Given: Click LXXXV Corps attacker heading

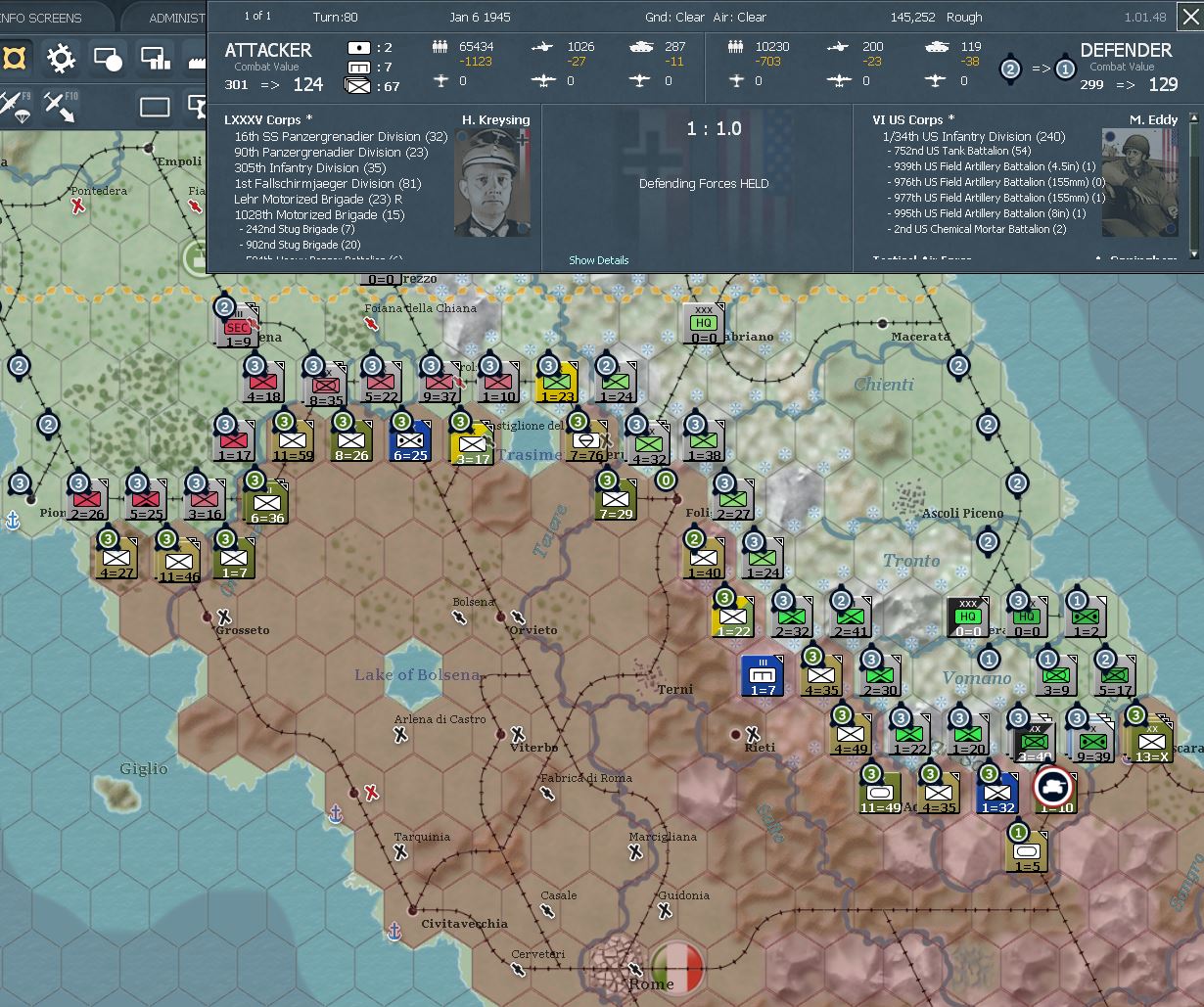Looking at the screenshot, I should click(268, 120).
